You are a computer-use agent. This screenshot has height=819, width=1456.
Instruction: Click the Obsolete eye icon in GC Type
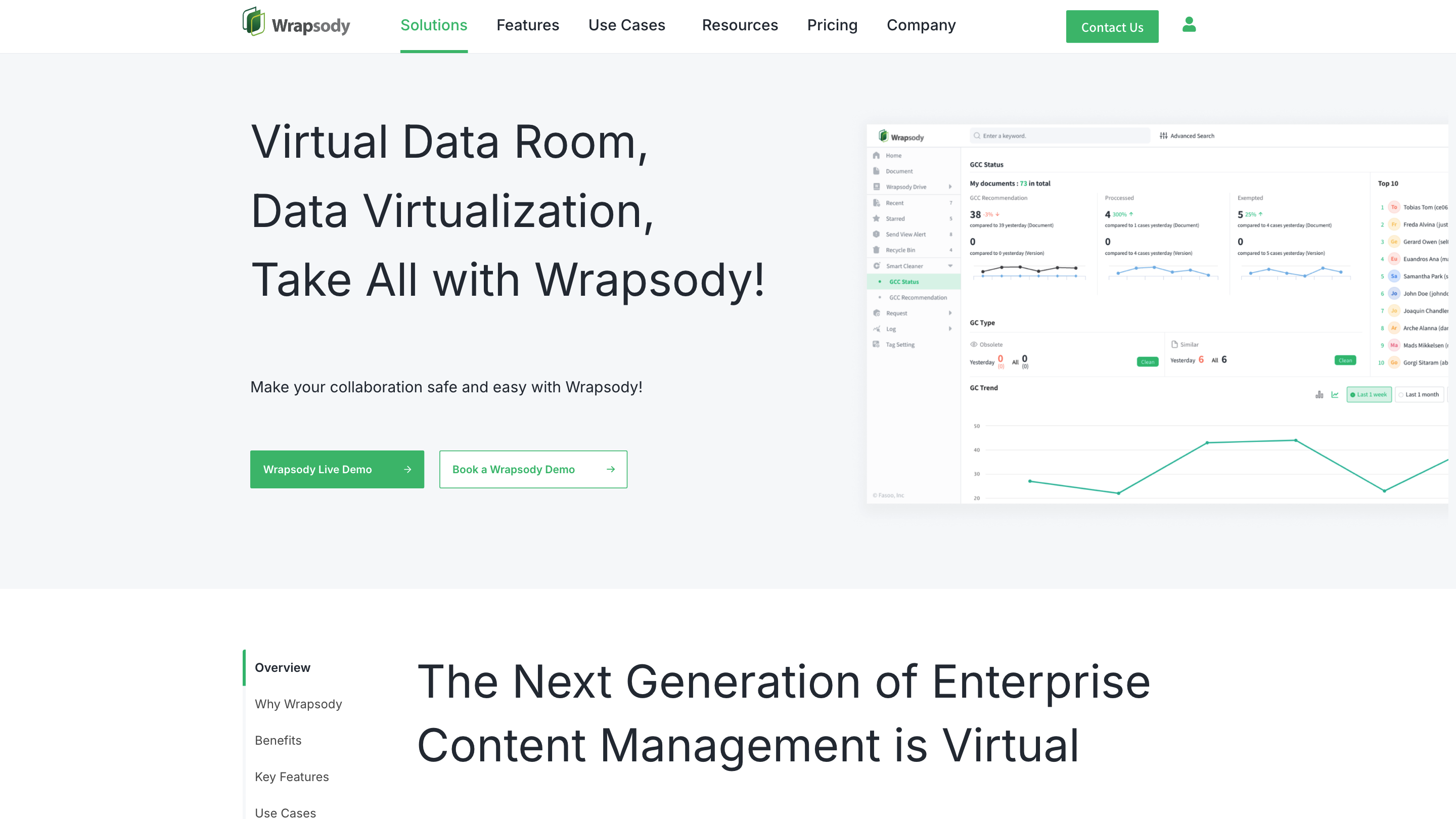973,344
